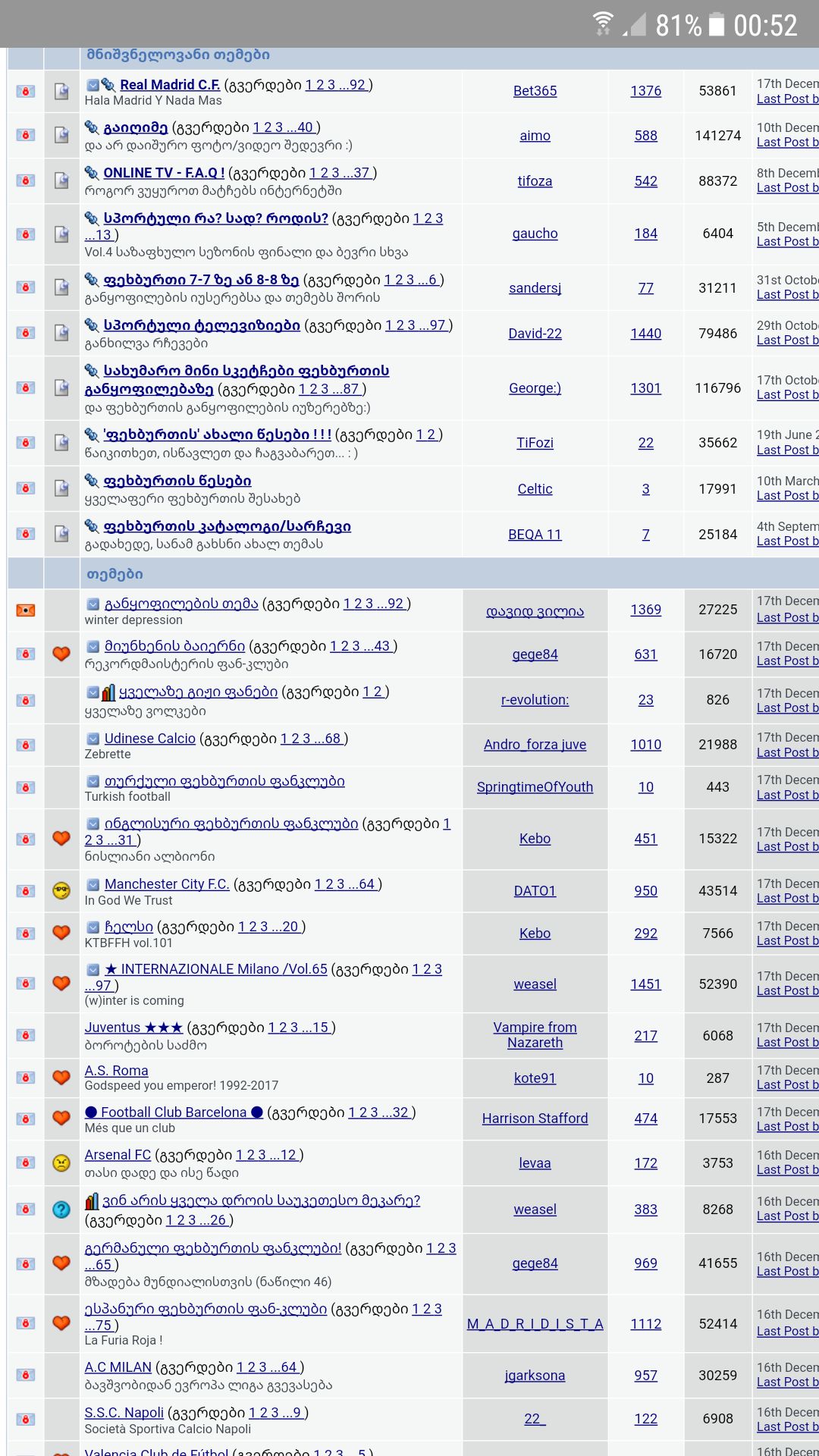Click the pin icon in the Celtic thread row

tap(92, 481)
